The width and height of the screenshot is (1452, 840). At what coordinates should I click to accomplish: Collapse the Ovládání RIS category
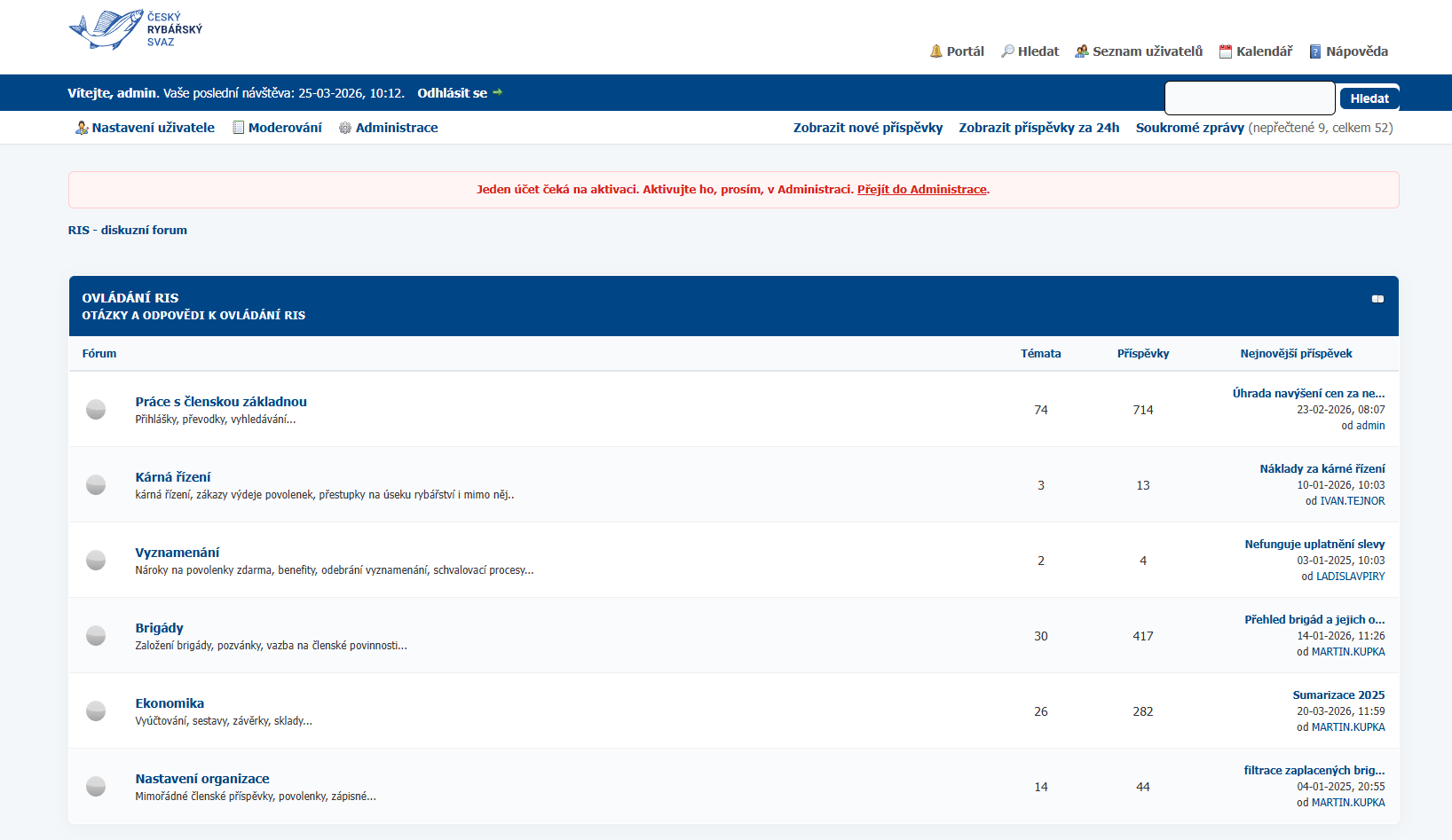[1377, 299]
